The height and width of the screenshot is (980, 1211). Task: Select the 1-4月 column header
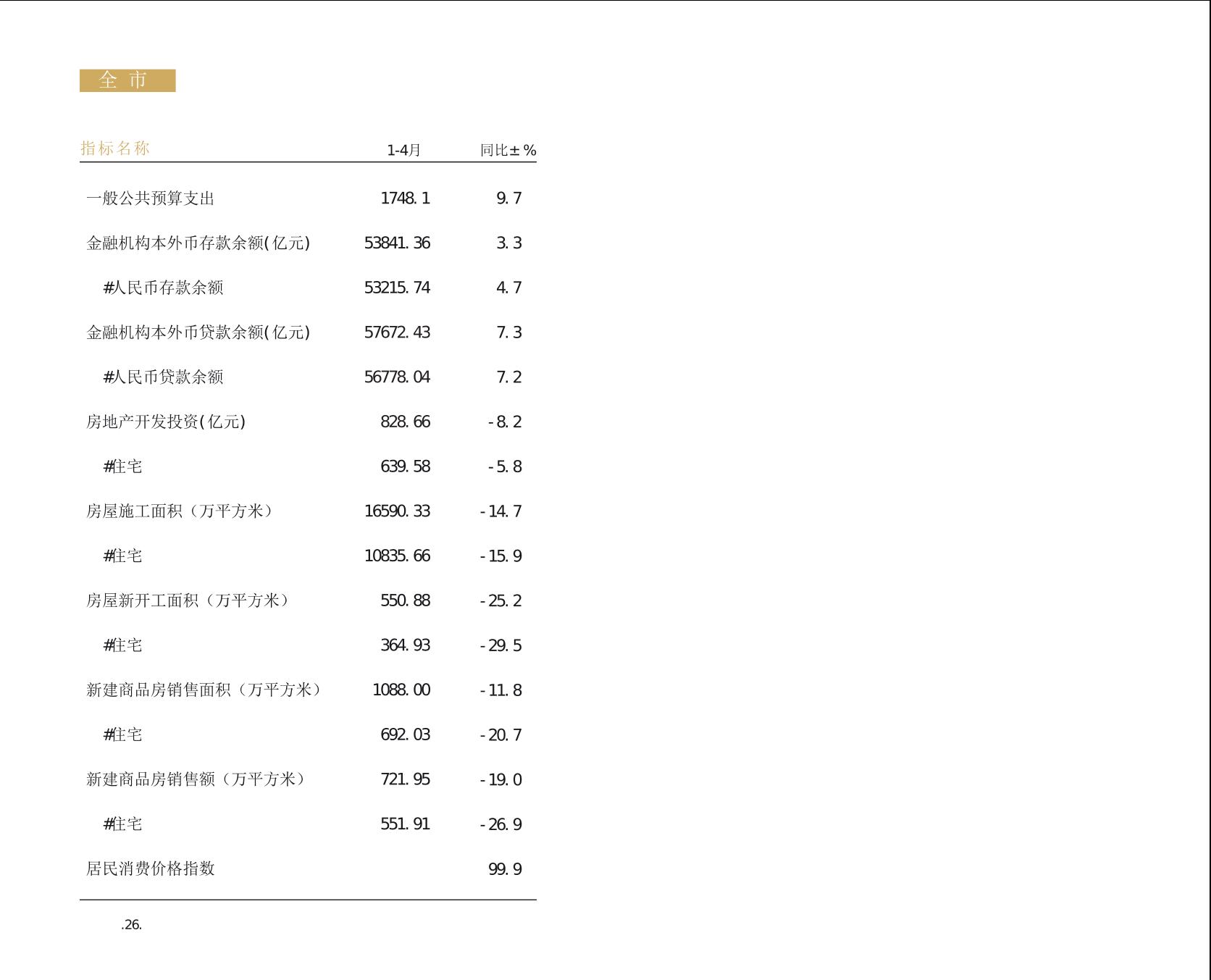[x=403, y=151]
